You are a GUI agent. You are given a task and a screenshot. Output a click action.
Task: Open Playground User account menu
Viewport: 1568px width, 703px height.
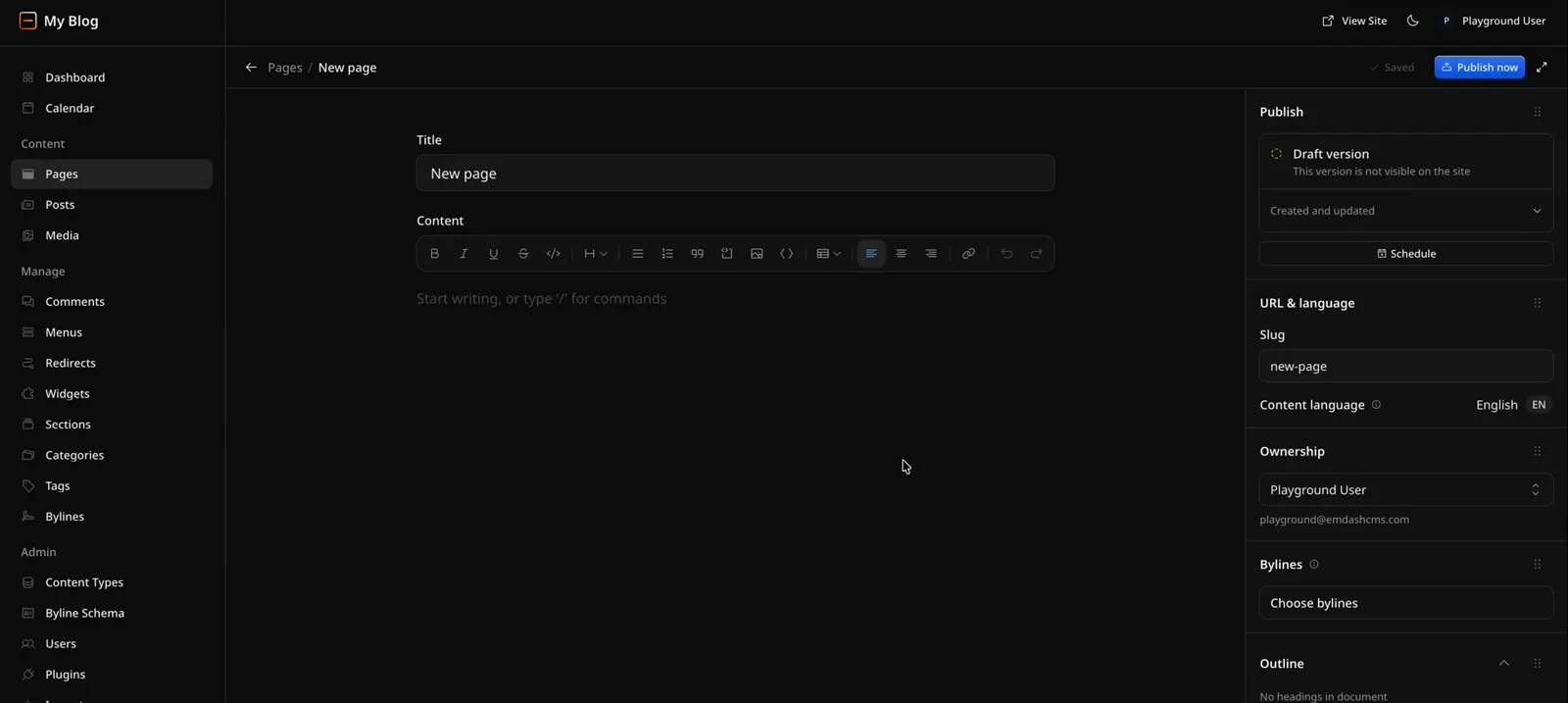1493,21
